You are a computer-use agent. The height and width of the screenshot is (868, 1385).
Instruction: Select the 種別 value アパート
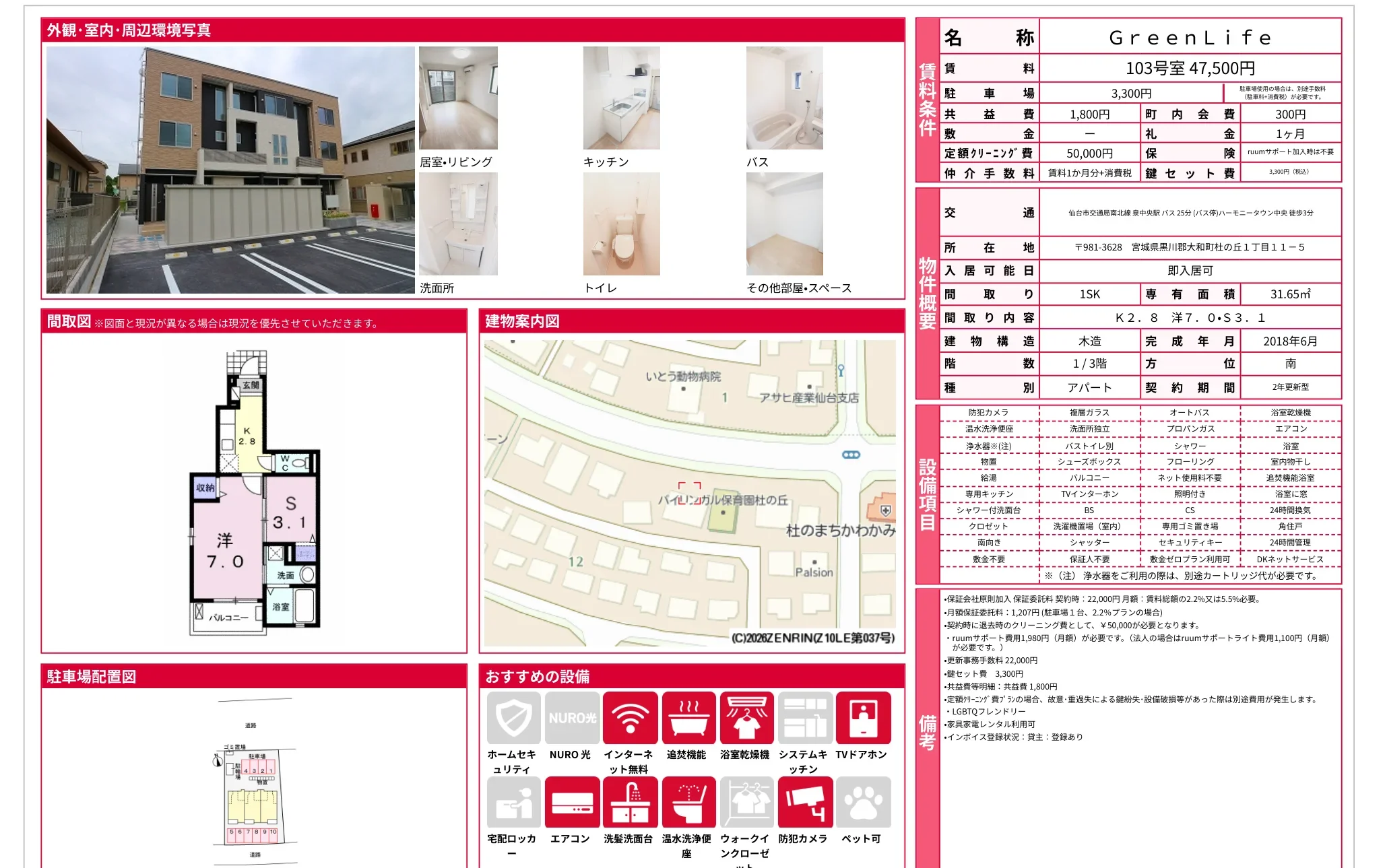pos(1089,387)
